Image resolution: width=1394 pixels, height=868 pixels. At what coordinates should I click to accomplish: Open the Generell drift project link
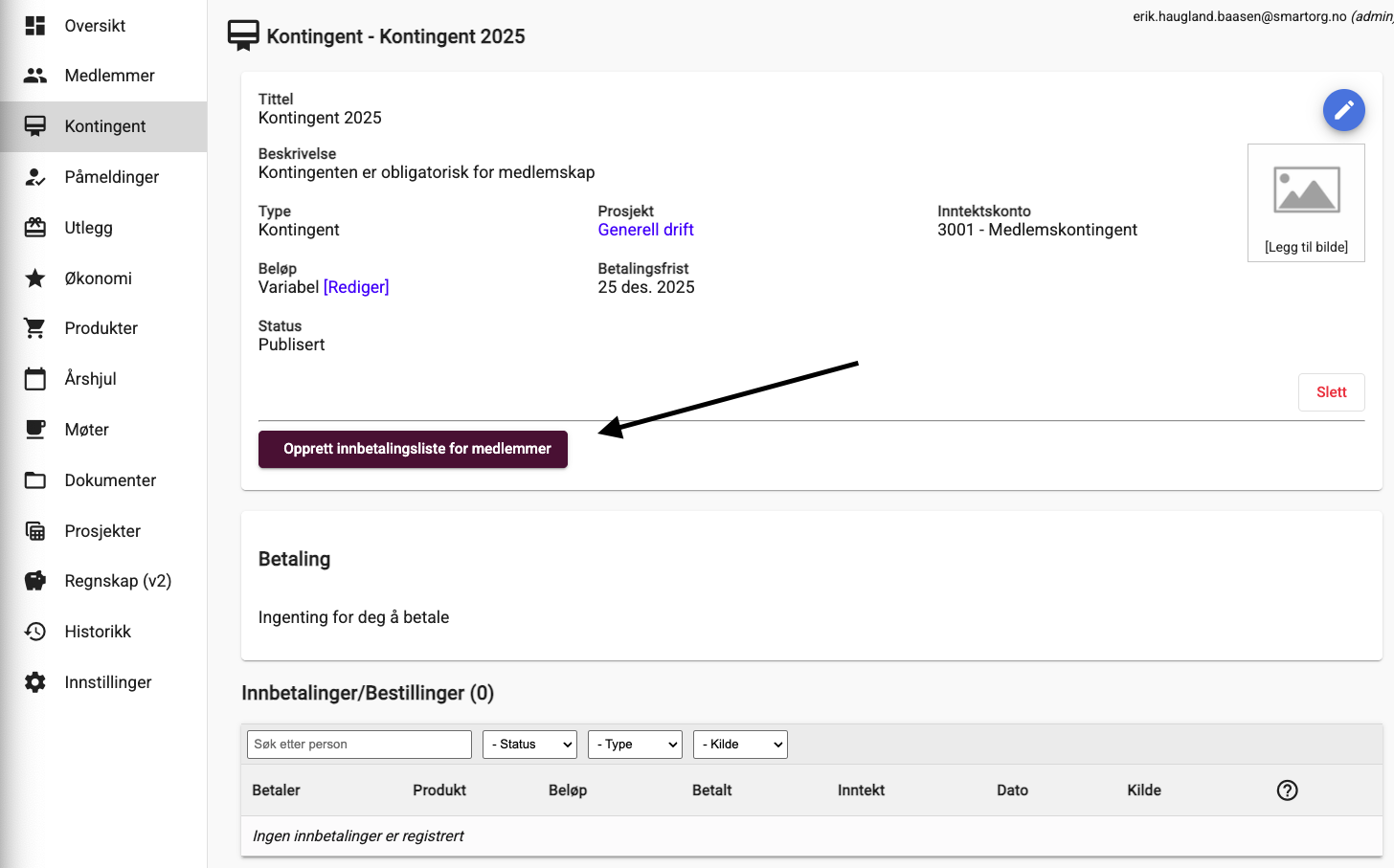click(x=645, y=230)
